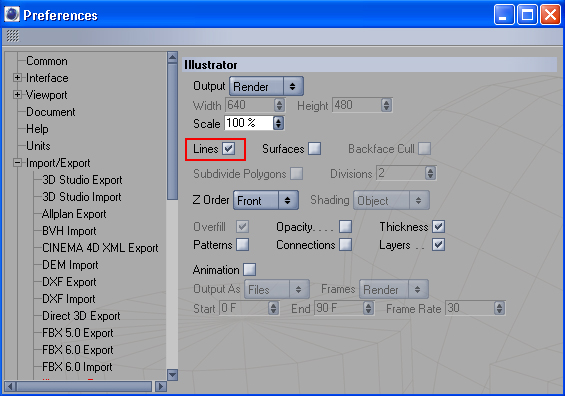Click the Import/Export label in the tree
This screenshot has width=565, height=396.
58,163
